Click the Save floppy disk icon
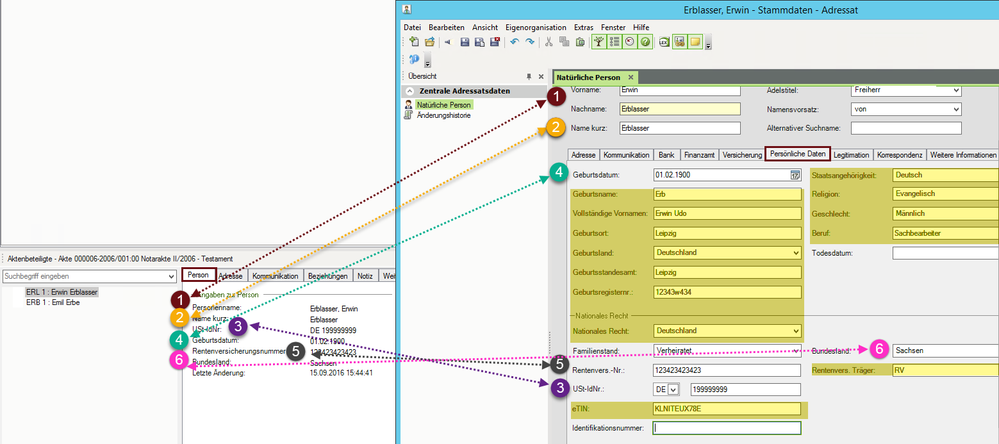This screenshot has height=444, width=999. pyautogui.click(x=464, y=42)
